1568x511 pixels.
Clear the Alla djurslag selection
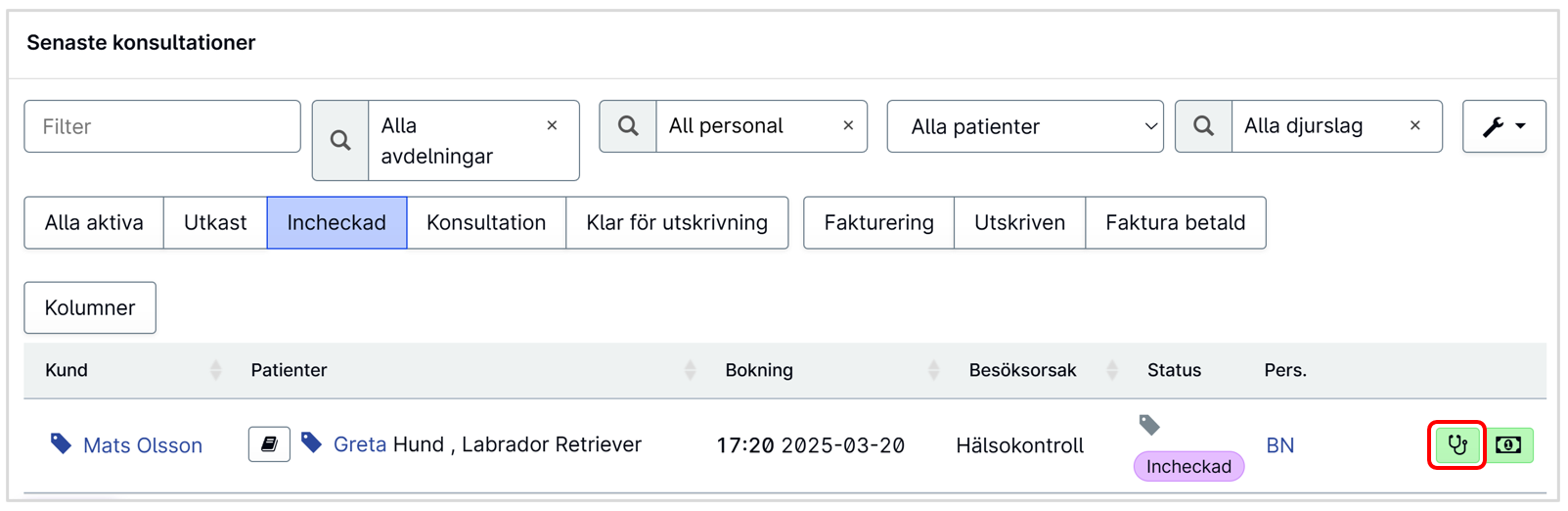pos(1414,125)
